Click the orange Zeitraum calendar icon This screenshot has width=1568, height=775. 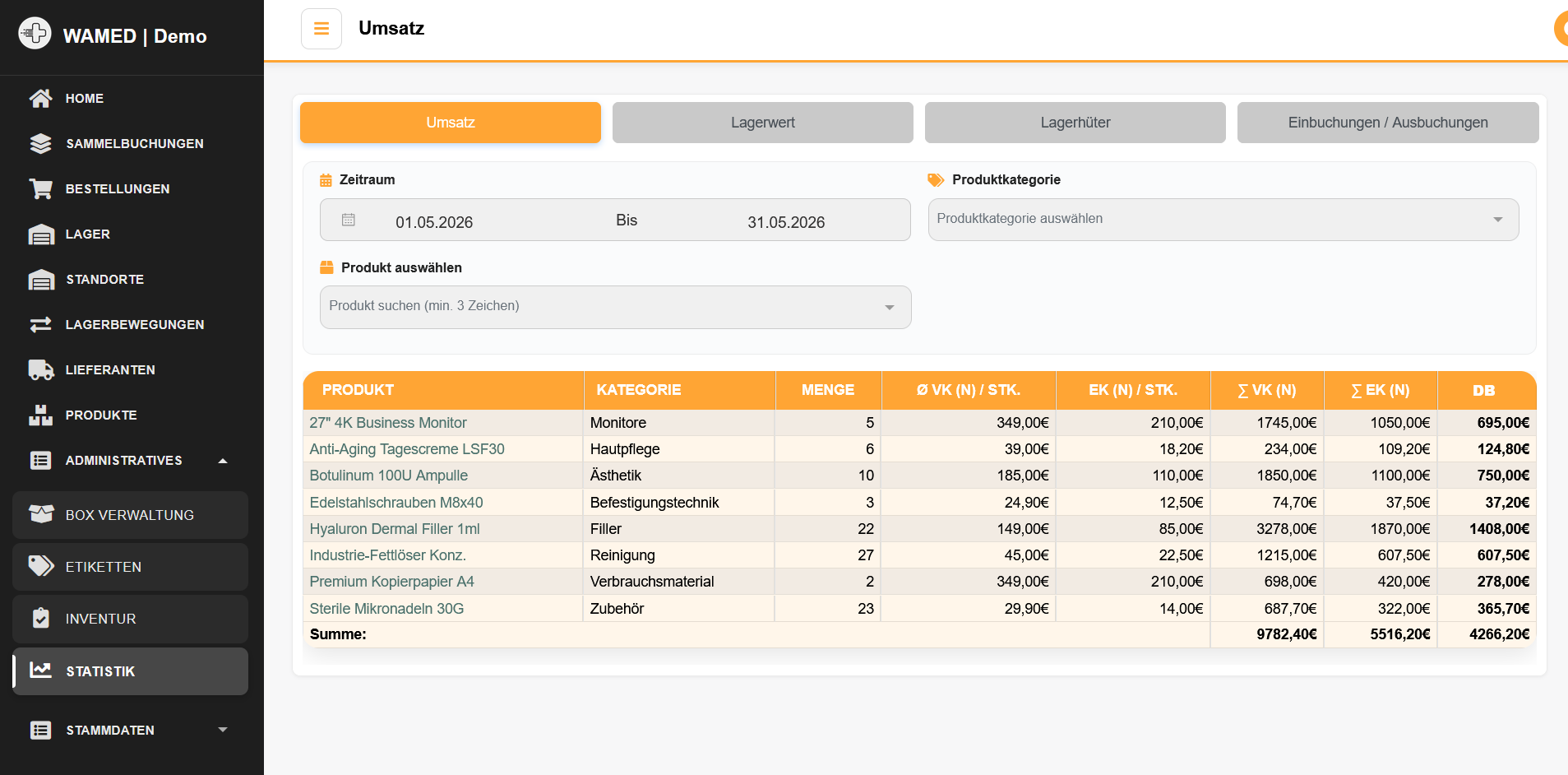(x=326, y=180)
